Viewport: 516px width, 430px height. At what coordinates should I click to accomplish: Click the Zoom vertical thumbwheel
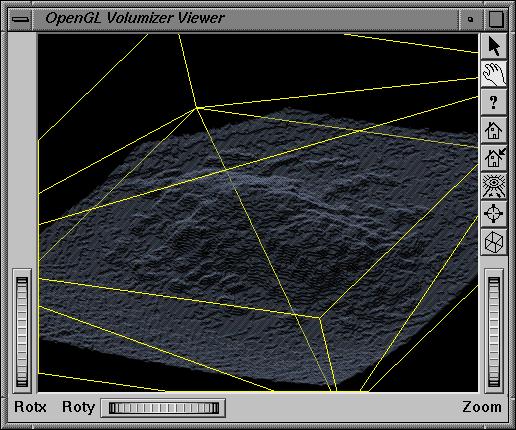tap(494, 332)
